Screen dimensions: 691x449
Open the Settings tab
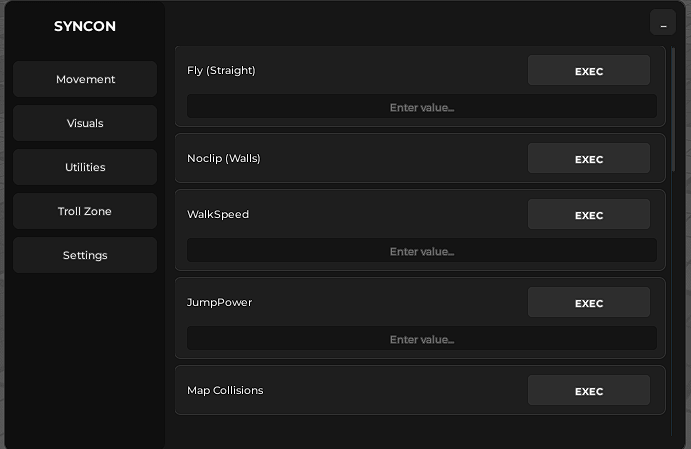point(85,256)
